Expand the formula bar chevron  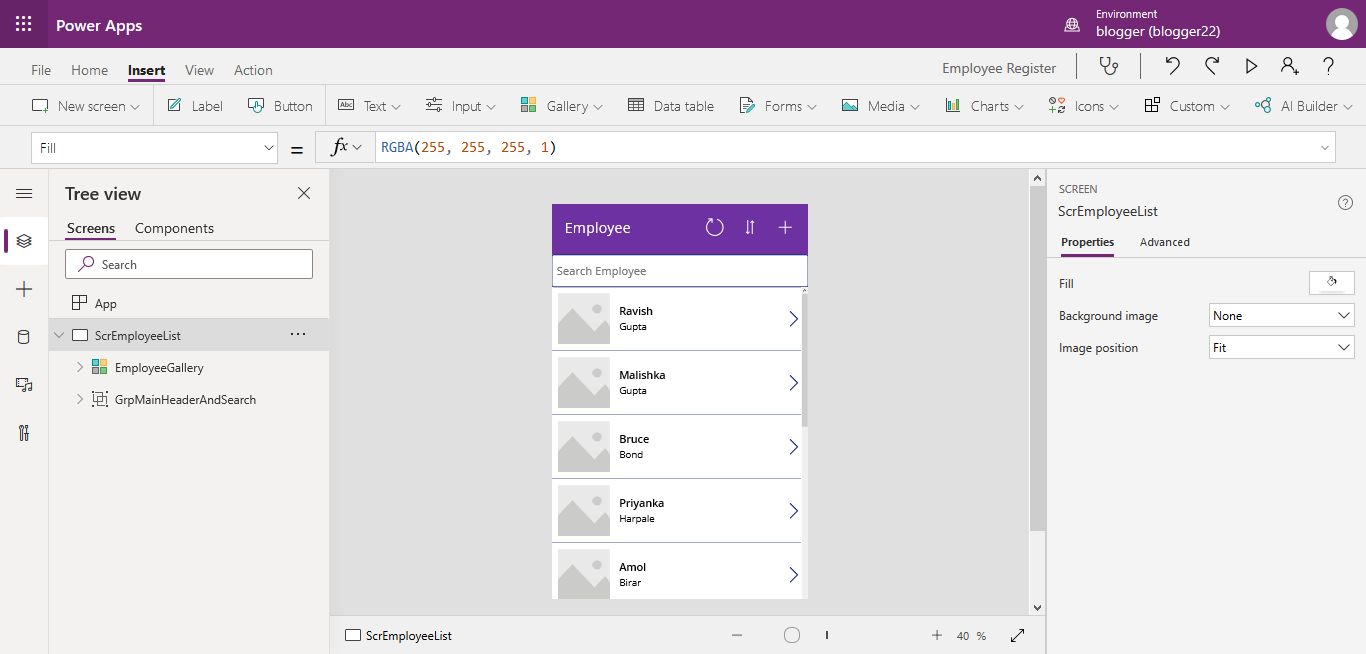(x=1326, y=148)
